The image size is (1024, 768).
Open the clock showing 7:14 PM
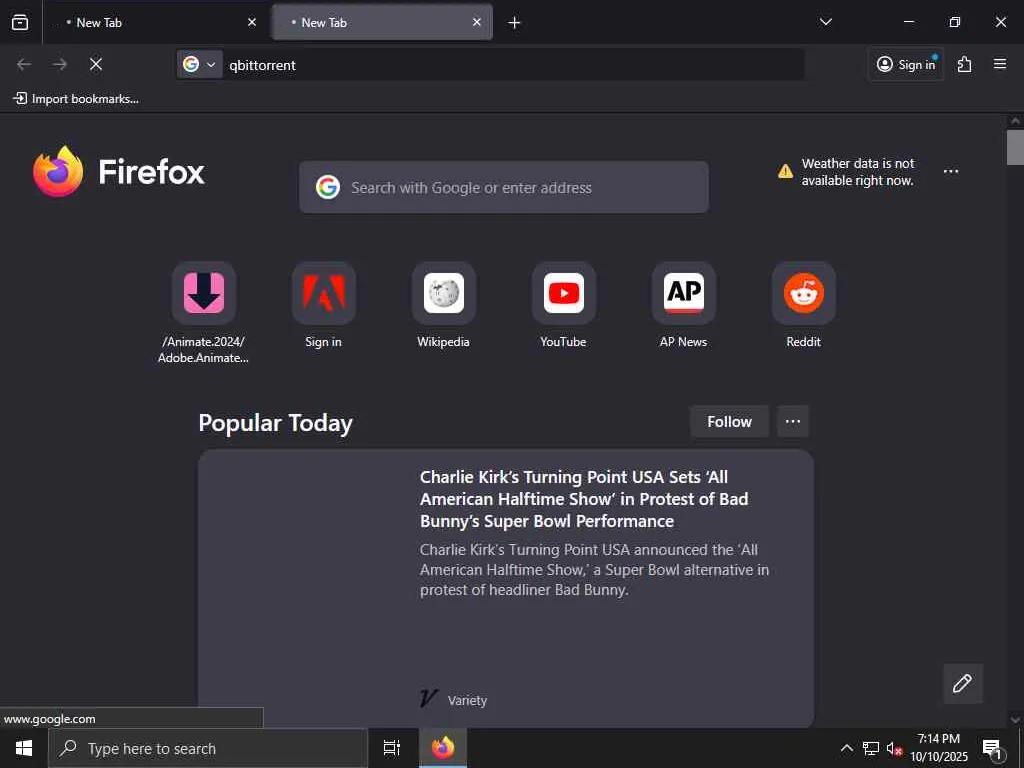939,748
